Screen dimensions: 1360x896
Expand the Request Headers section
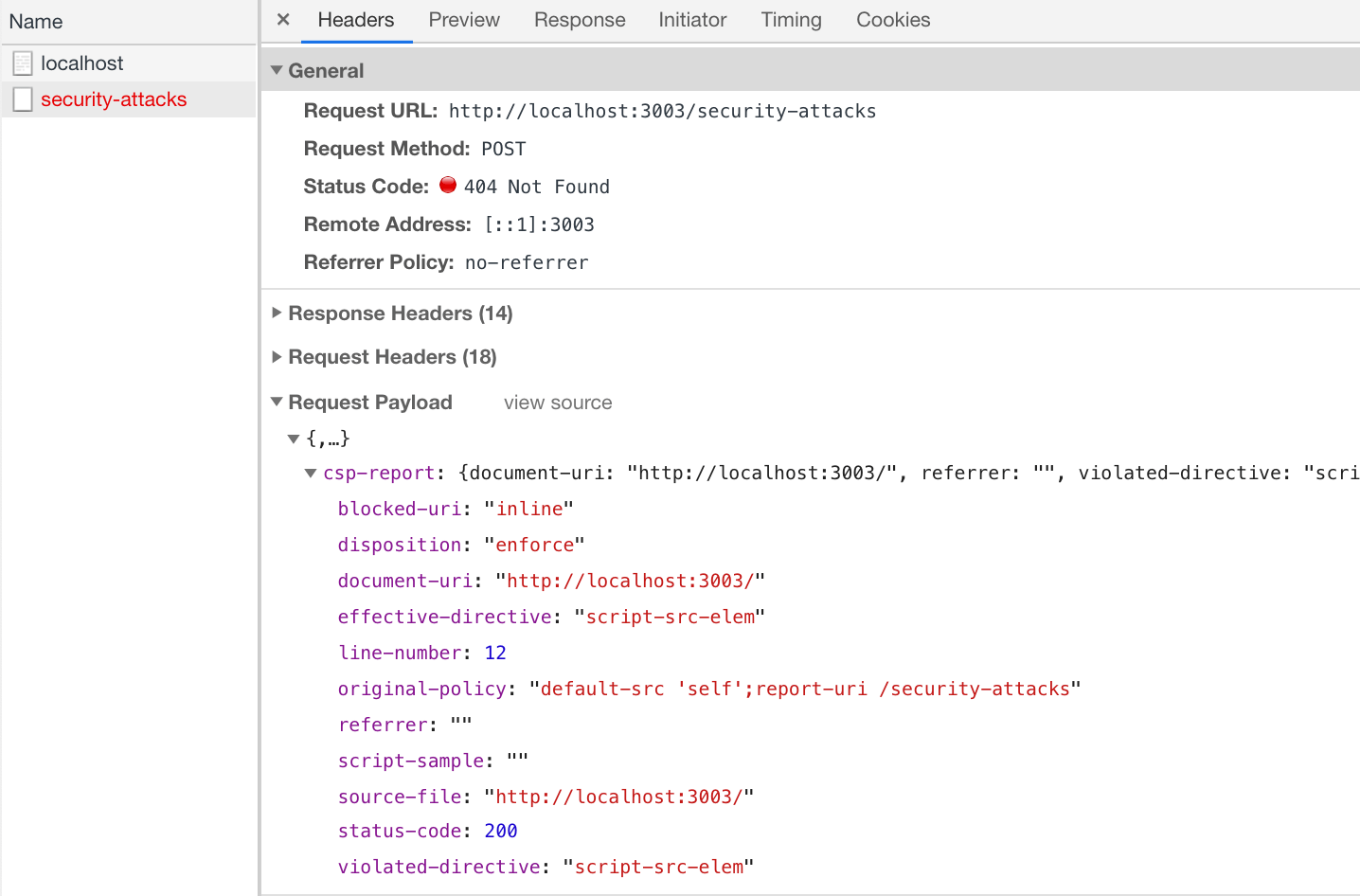point(276,357)
